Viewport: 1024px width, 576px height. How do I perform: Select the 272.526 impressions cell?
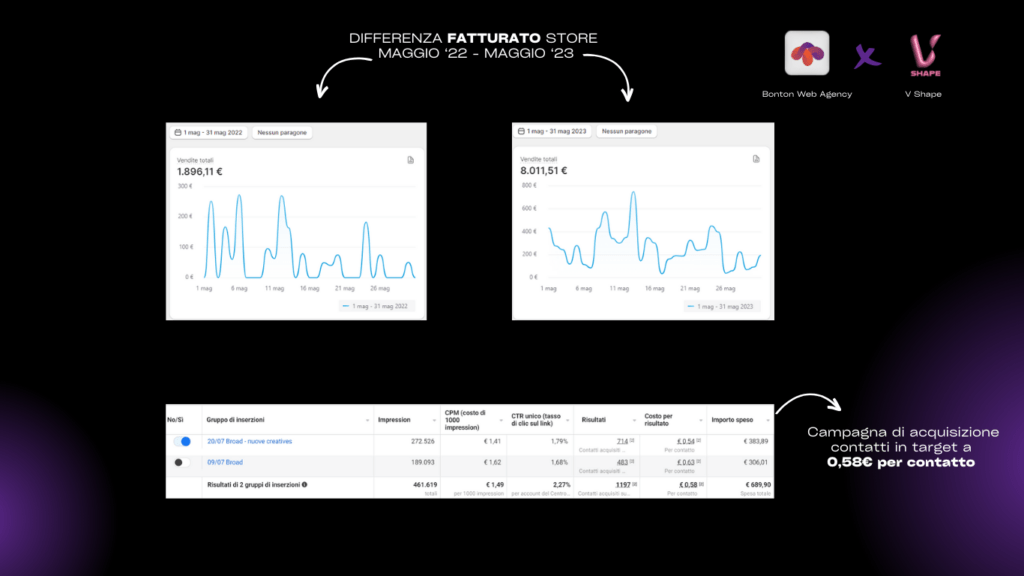[423, 441]
